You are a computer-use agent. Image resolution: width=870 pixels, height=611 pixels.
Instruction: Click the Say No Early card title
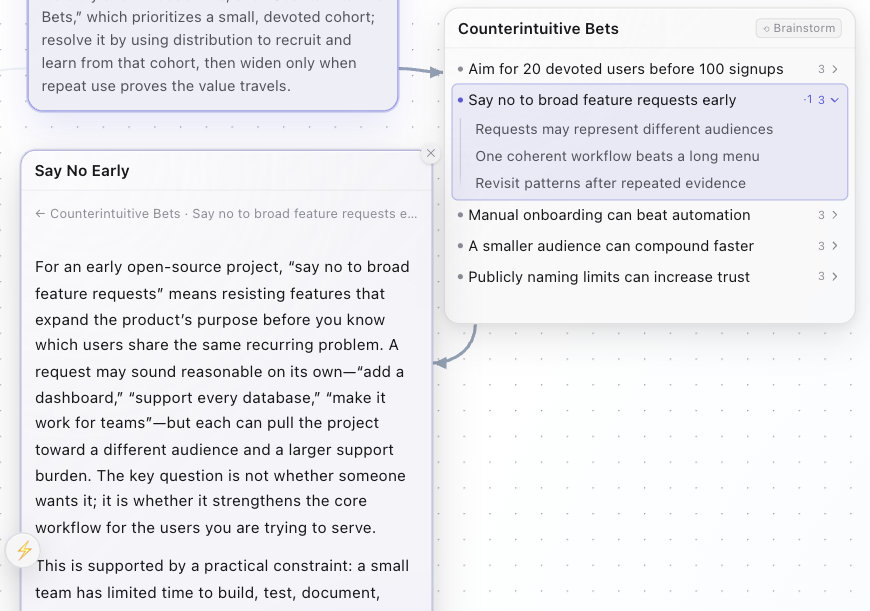[82, 171]
